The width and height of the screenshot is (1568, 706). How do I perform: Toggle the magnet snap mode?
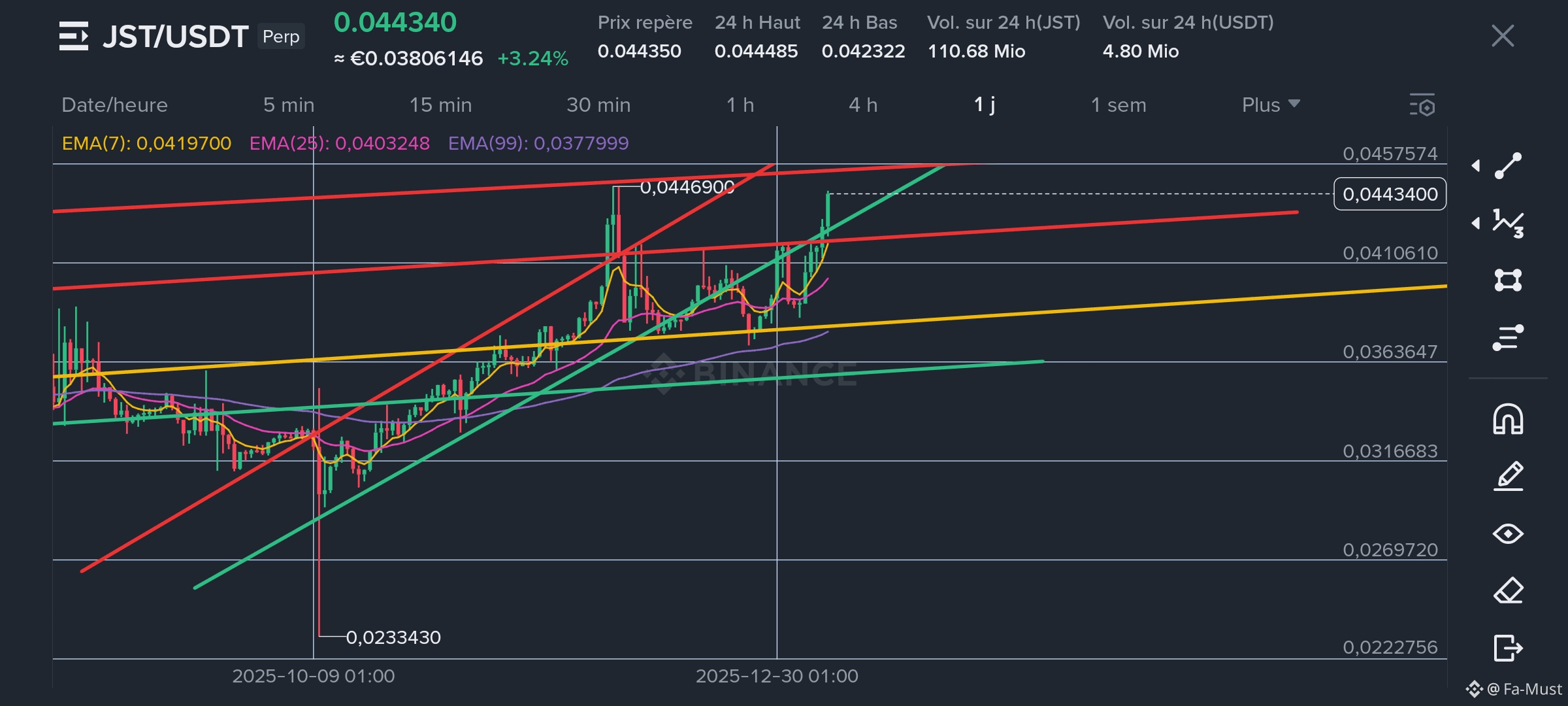coord(1508,419)
